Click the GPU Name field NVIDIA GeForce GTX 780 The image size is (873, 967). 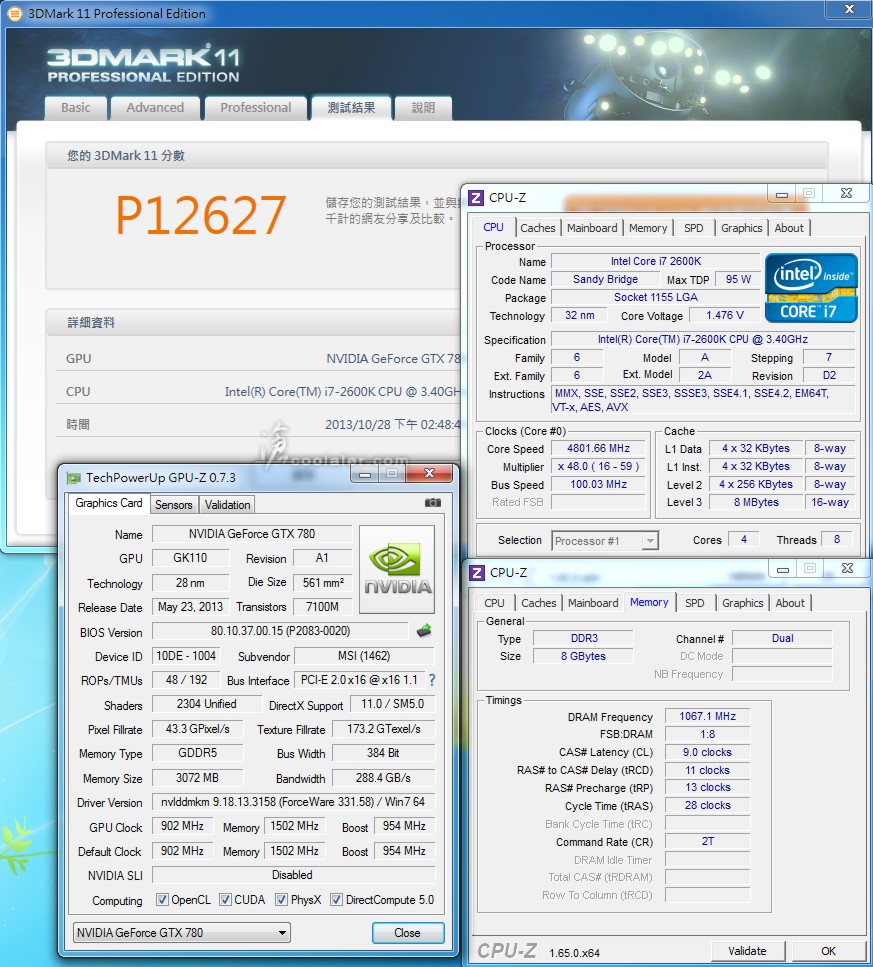[252, 533]
